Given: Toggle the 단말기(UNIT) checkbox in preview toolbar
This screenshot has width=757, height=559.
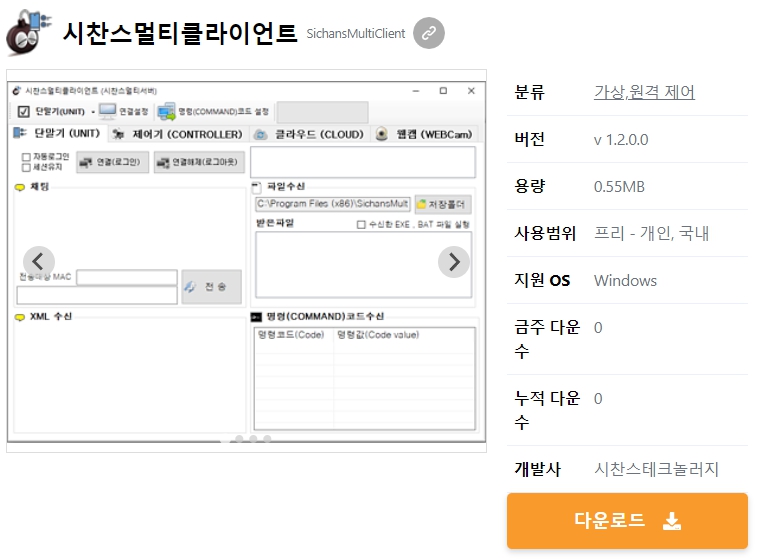Looking at the screenshot, I should click(23, 112).
